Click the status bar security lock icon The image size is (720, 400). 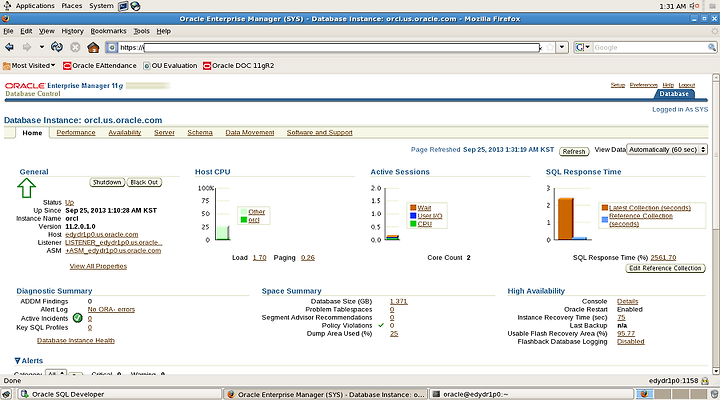[705, 381]
